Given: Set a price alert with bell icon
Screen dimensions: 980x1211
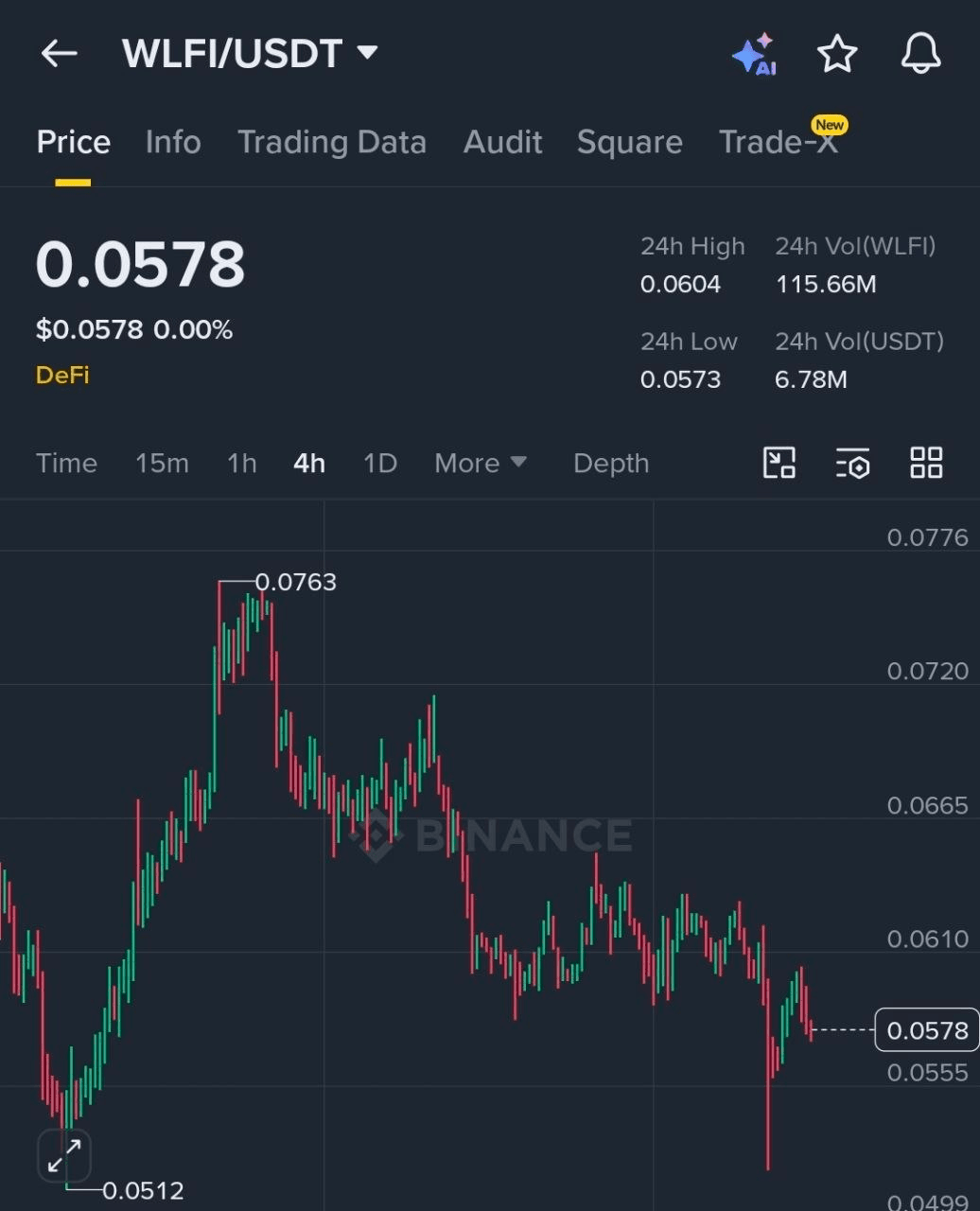Looking at the screenshot, I should (x=920, y=54).
